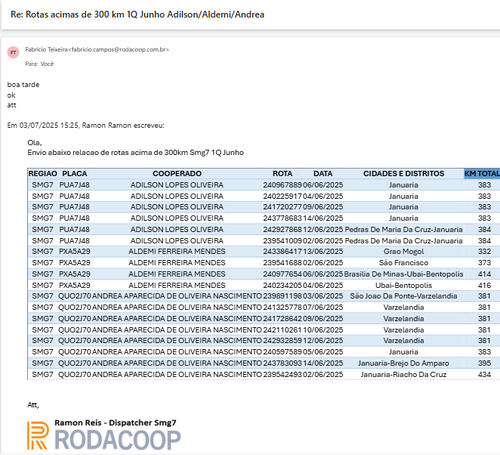Click sender email fabricio.campos@rodacoop.com.br
This screenshot has height=455, width=500.
tap(120, 50)
